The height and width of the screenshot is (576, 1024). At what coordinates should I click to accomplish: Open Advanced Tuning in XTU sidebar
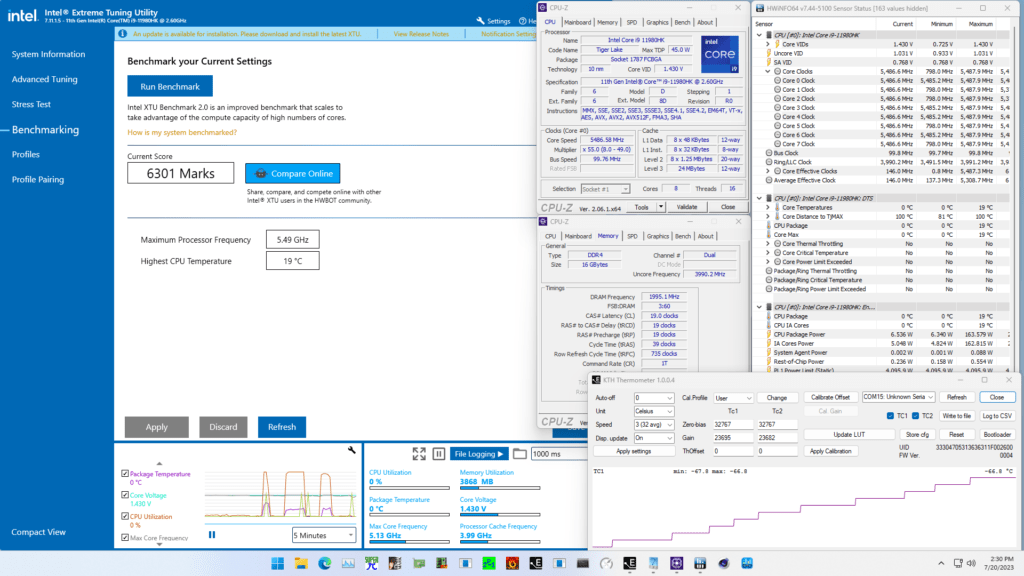(x=44, y=79)
